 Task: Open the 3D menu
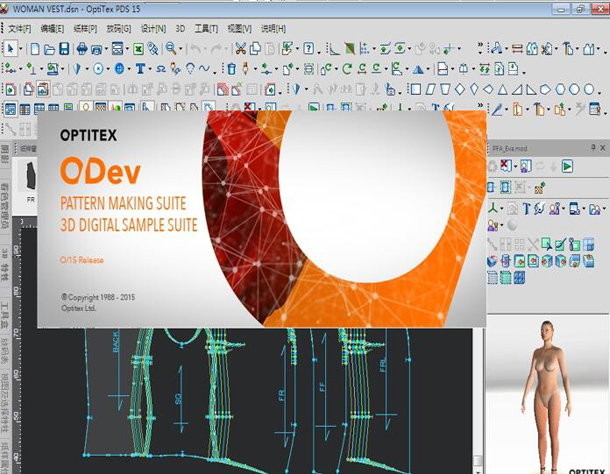[180, 29]
